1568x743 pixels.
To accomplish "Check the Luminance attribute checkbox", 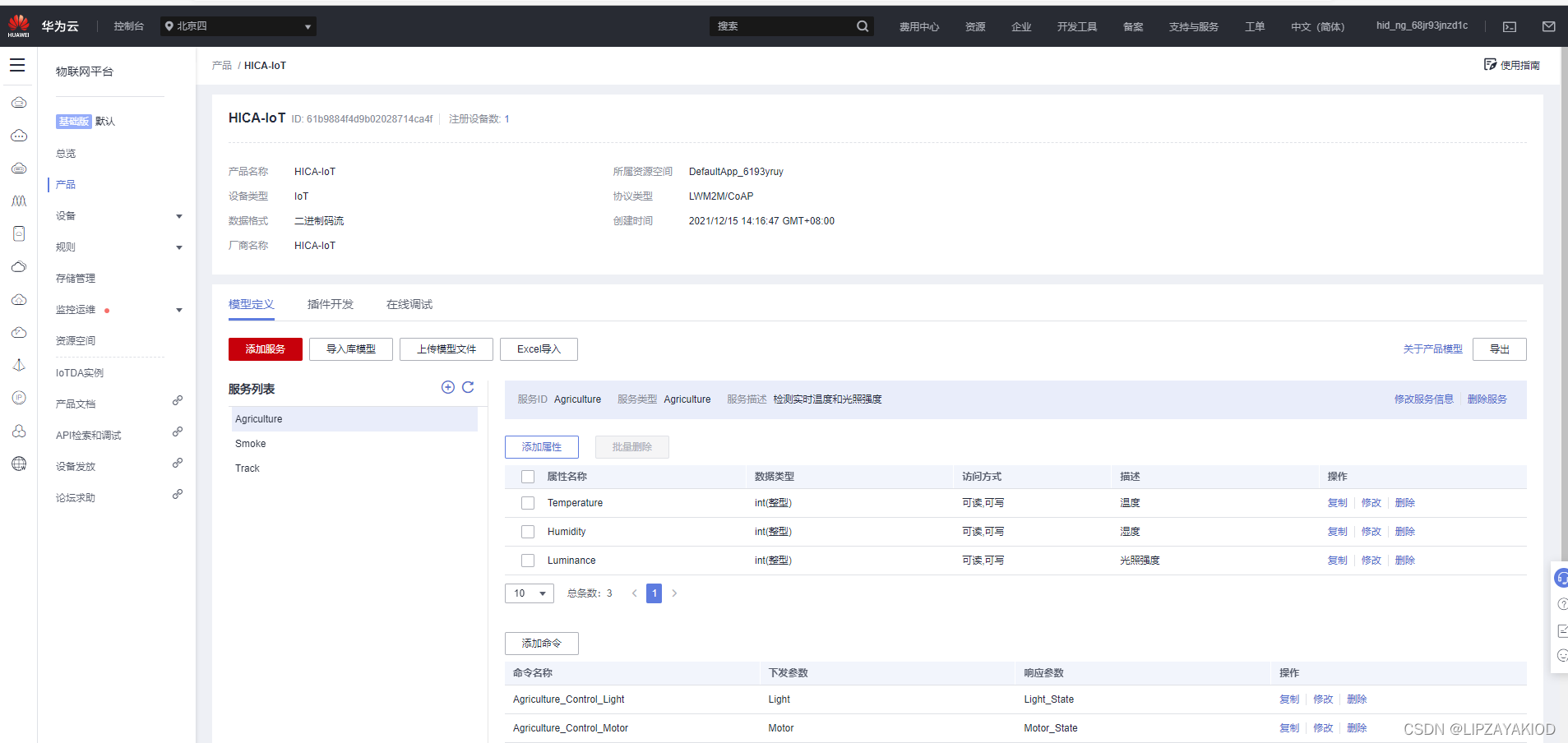I will coord(528,561).
